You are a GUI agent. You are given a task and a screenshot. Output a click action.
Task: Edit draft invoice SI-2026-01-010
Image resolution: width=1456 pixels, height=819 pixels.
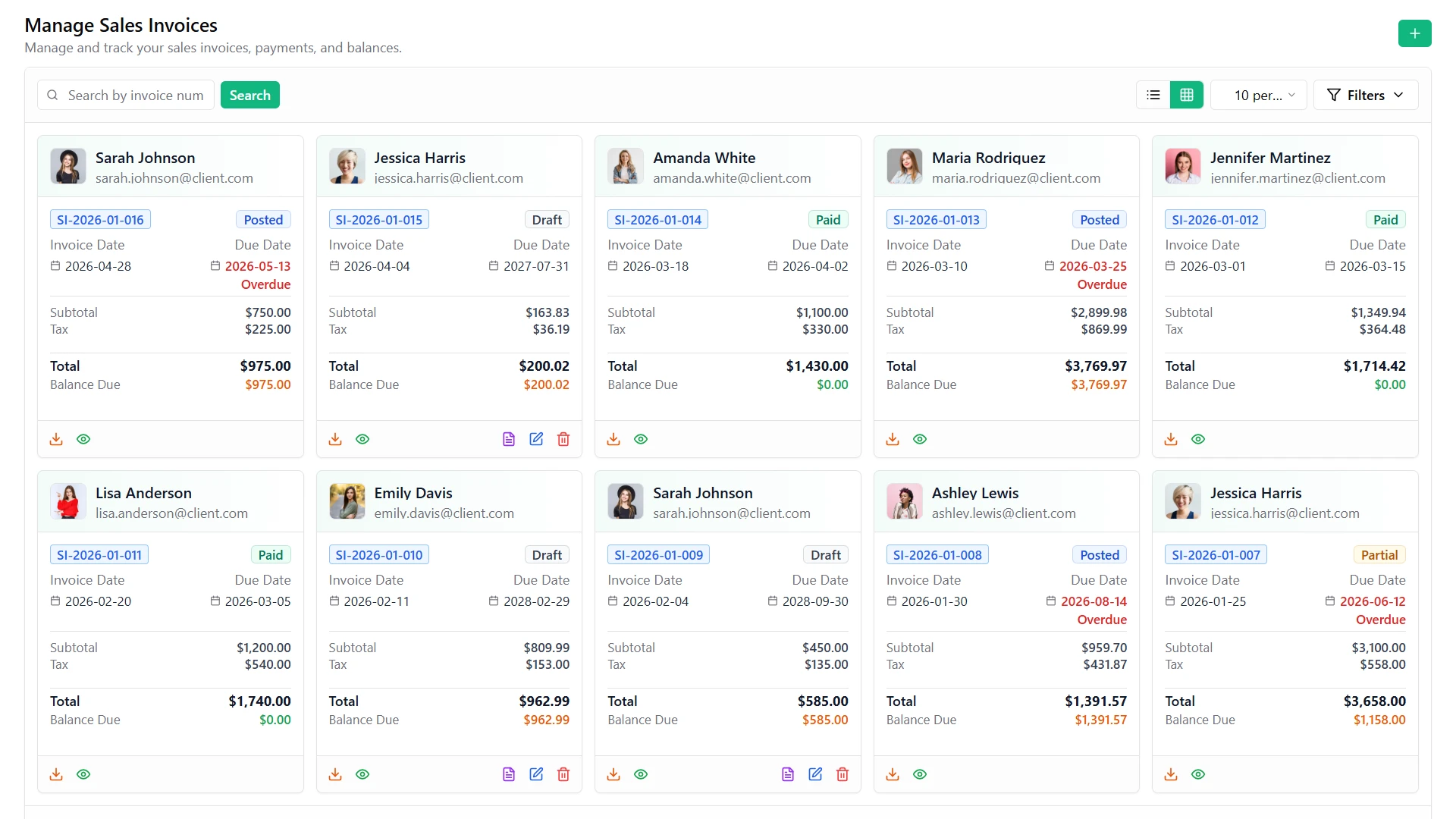536,774
